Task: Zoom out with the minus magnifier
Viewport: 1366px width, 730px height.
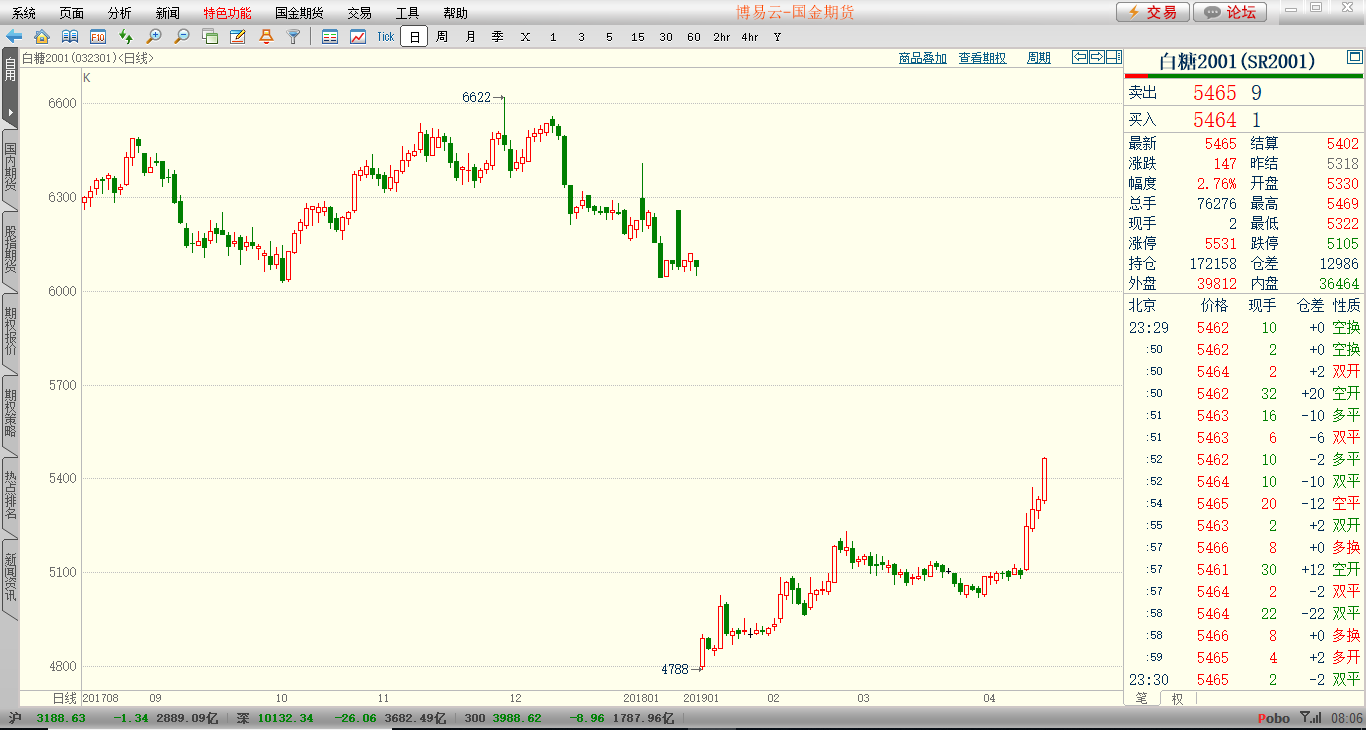Action: tap(182, 37)
